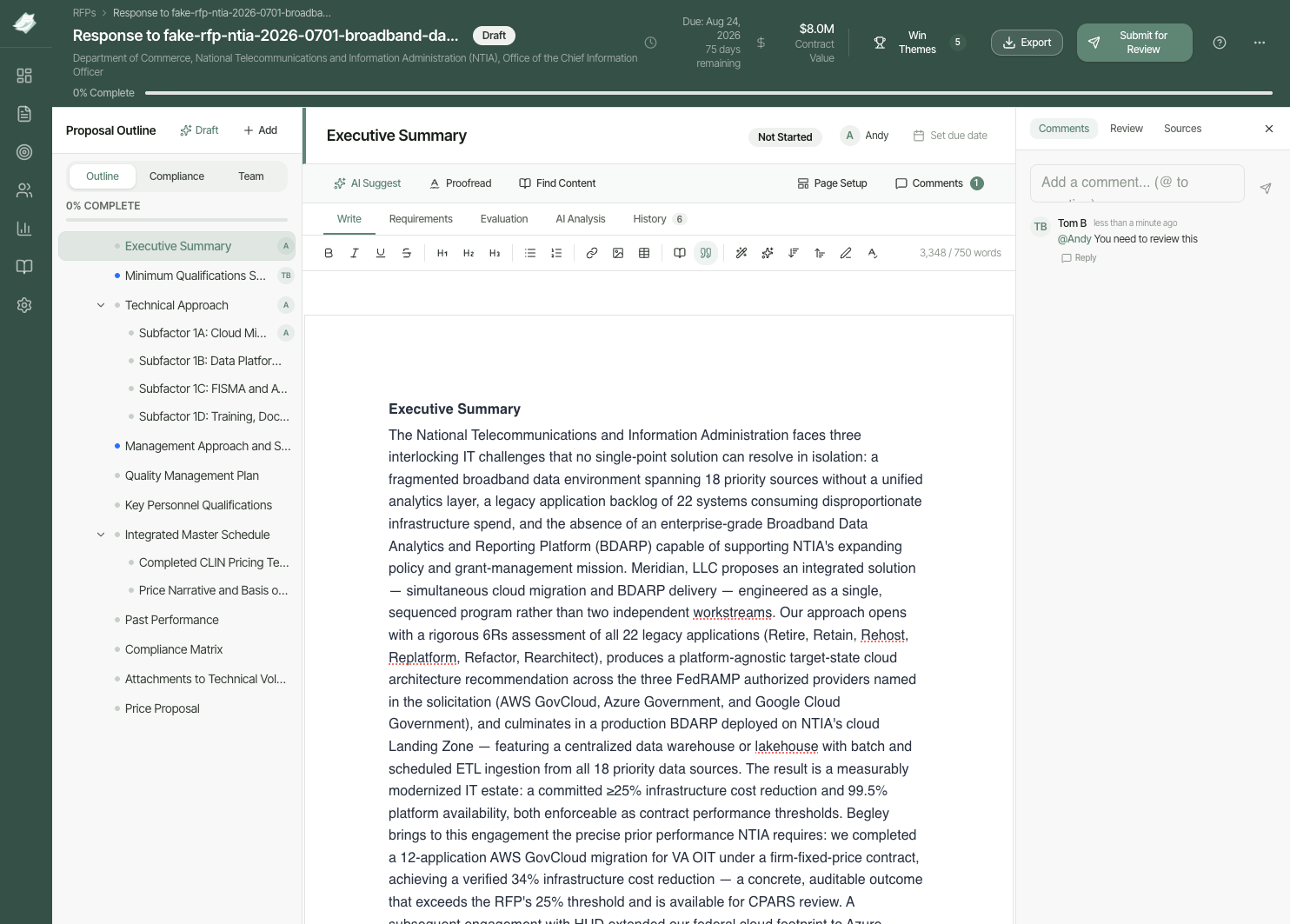Collapse the Technical Approach section

(x=101, y=305)
